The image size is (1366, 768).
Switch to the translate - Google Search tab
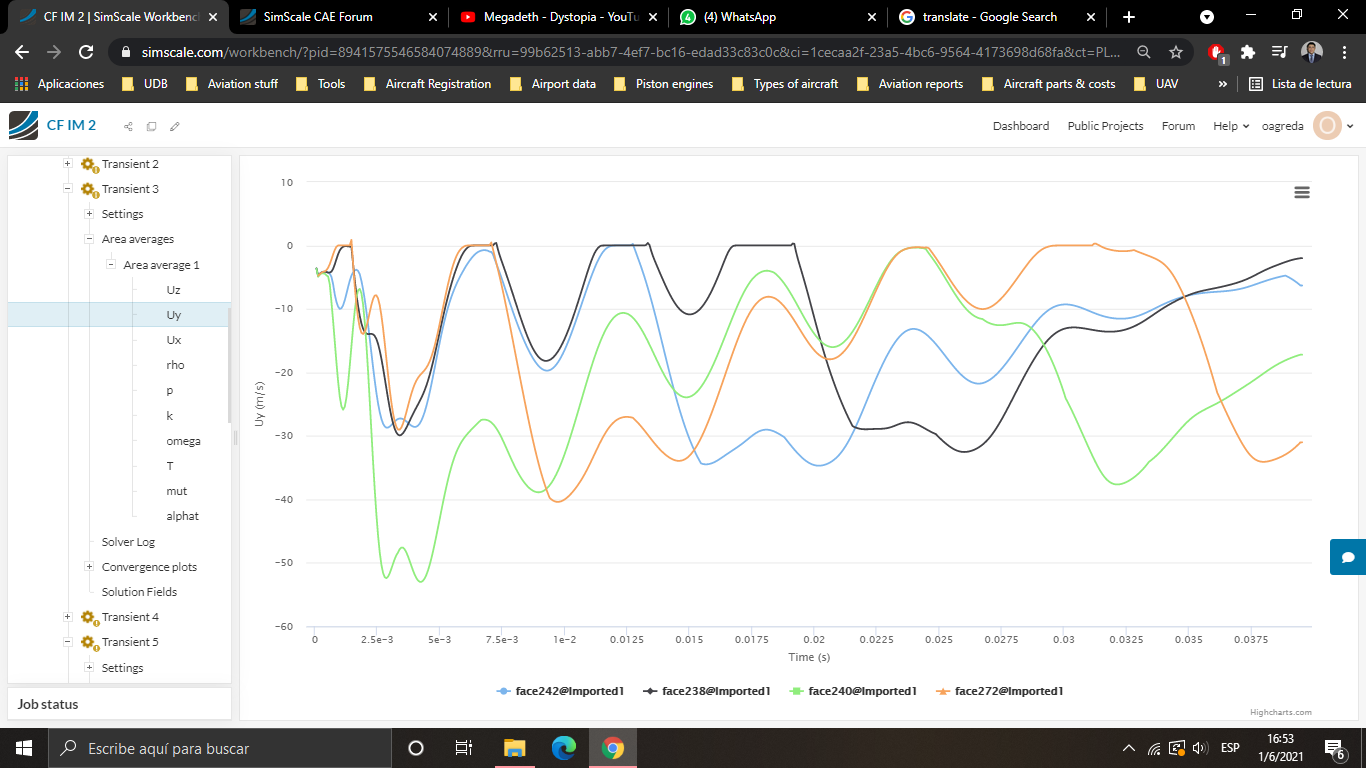pyautogui.click(x=998, y=17)
